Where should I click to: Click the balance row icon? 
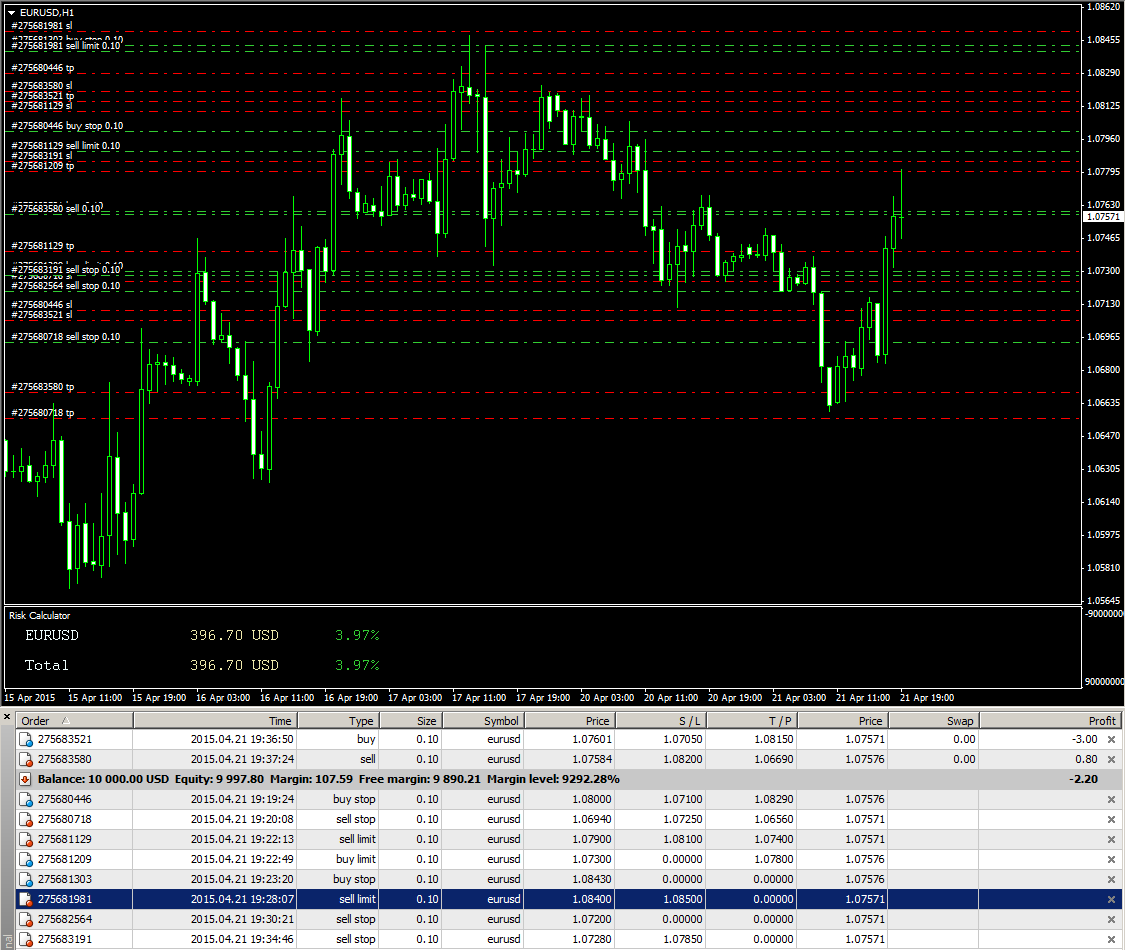tap(25, 779)
